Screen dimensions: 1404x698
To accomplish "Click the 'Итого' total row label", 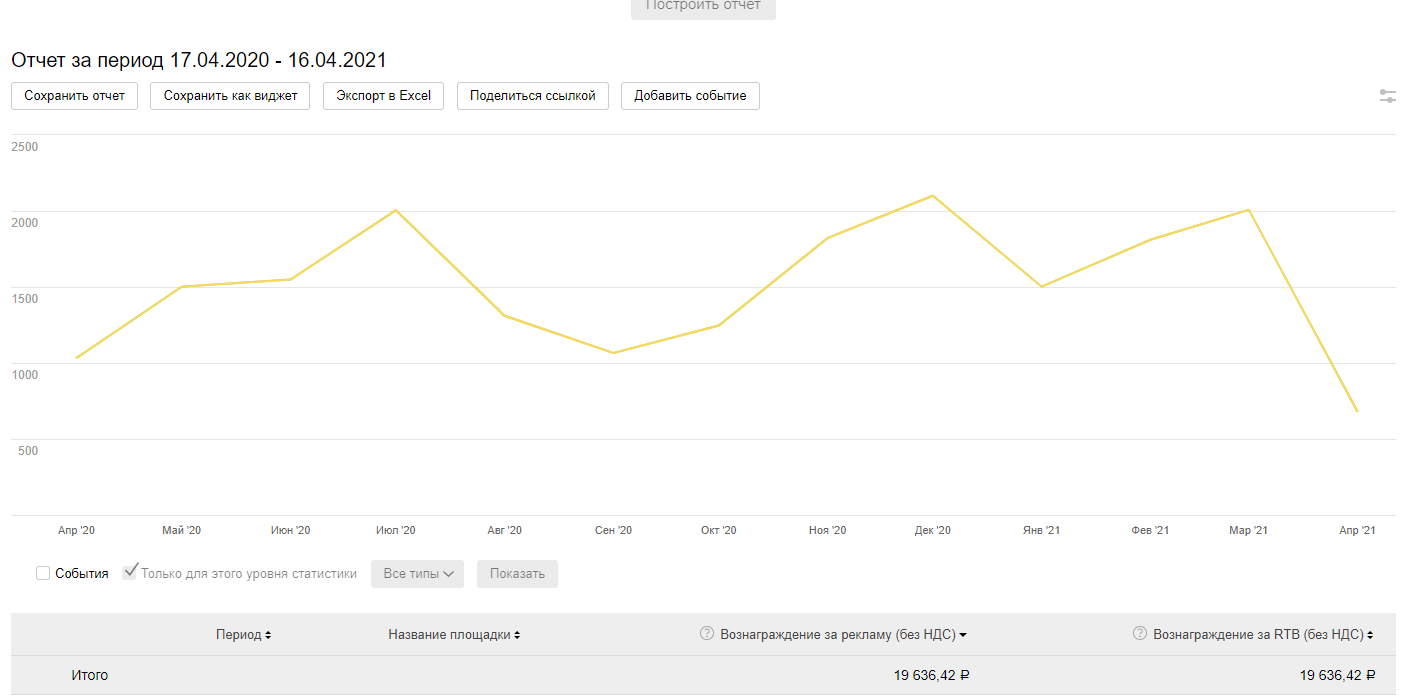I will [90, 676].
